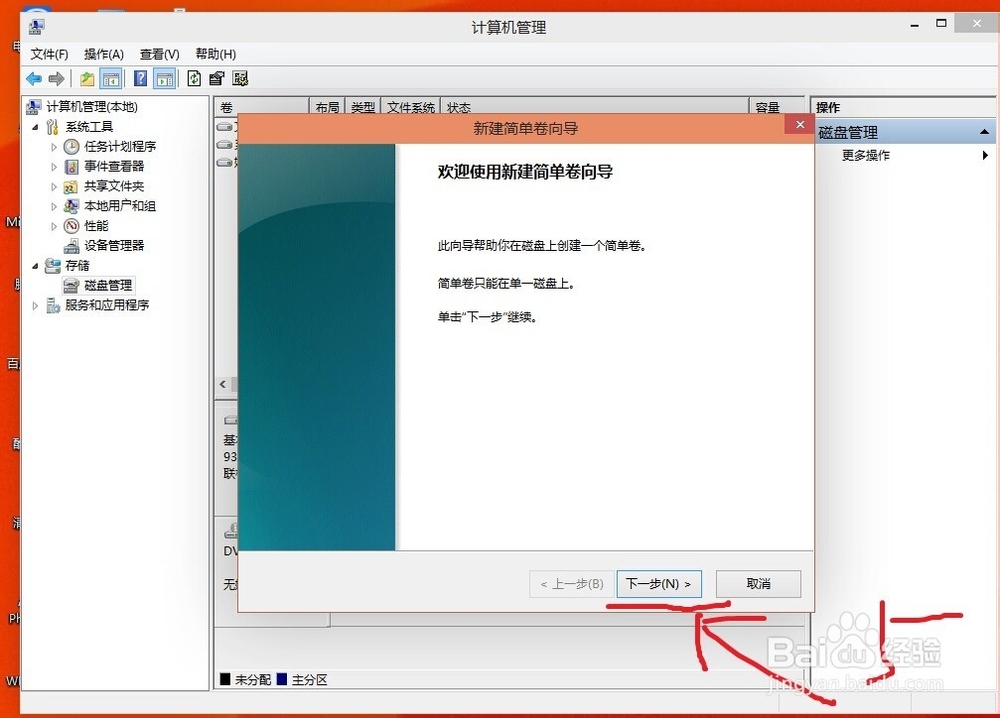Image resolution: width=1000 pixels, height=718 pixels.
Task: Click the MMC Help toolbar icon
Action: point(142,78)
